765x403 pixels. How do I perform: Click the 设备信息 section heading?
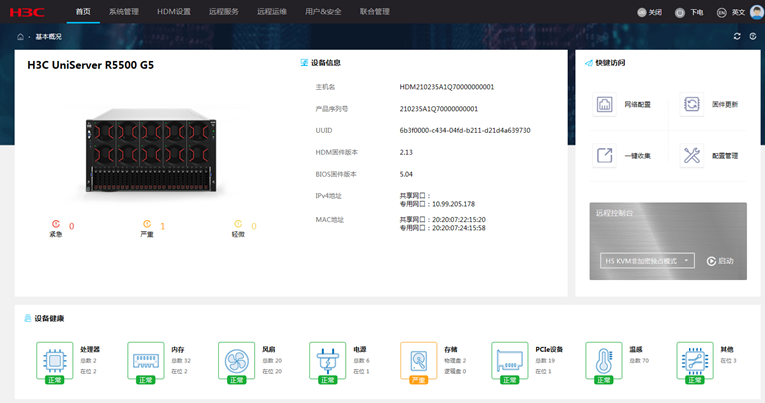pos(326,62)
